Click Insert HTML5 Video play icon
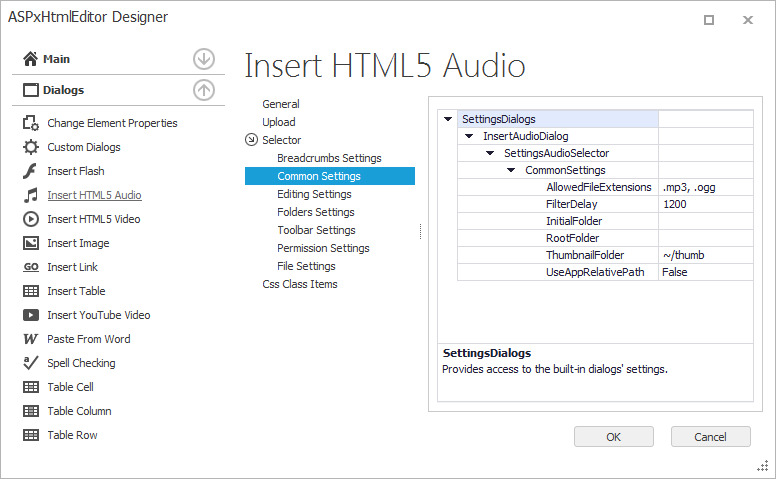The width and height of the screenshot is (776, 479). click(31, 219)
